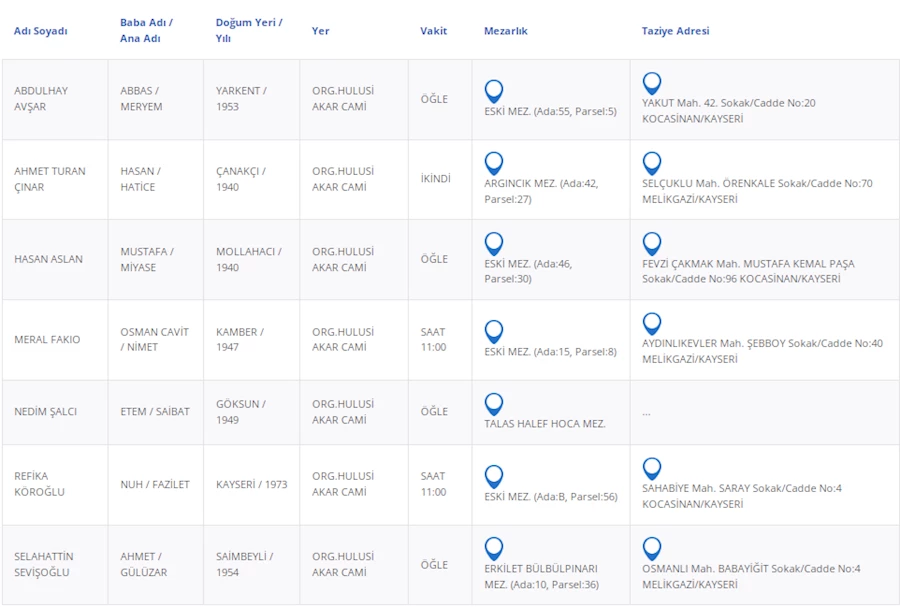Open Osmanlı Mah. Babayiğit address pin
This screenshot has height=607, width=900.
[652, 548]
